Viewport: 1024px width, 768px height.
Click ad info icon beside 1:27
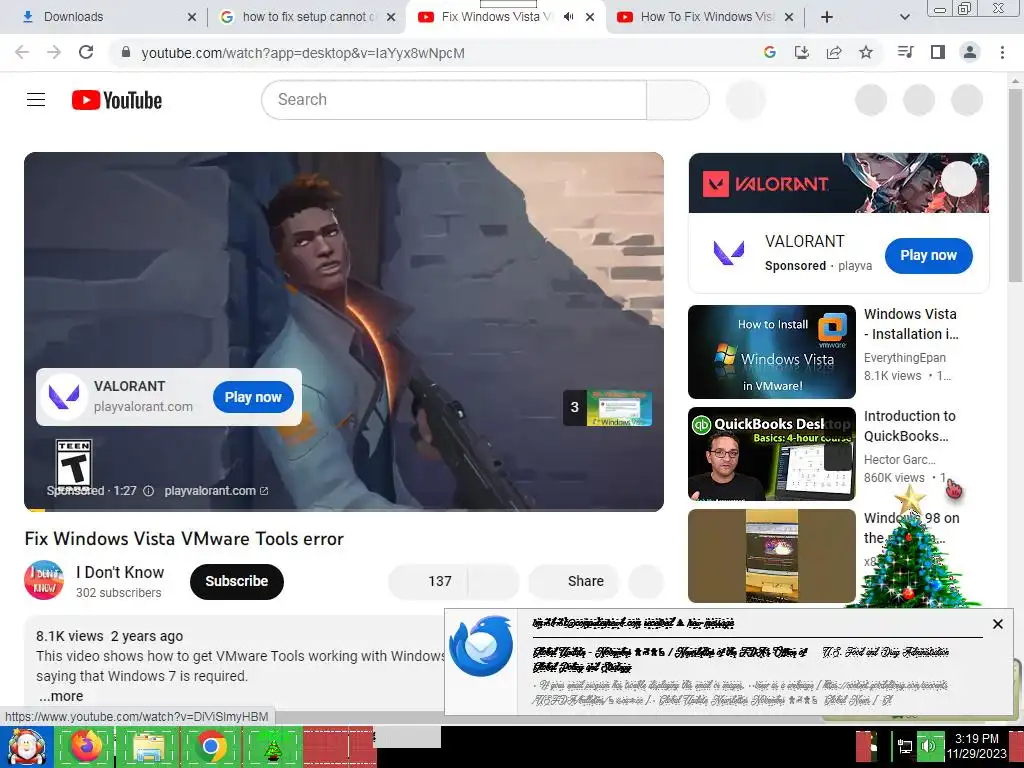click(149, 490)
